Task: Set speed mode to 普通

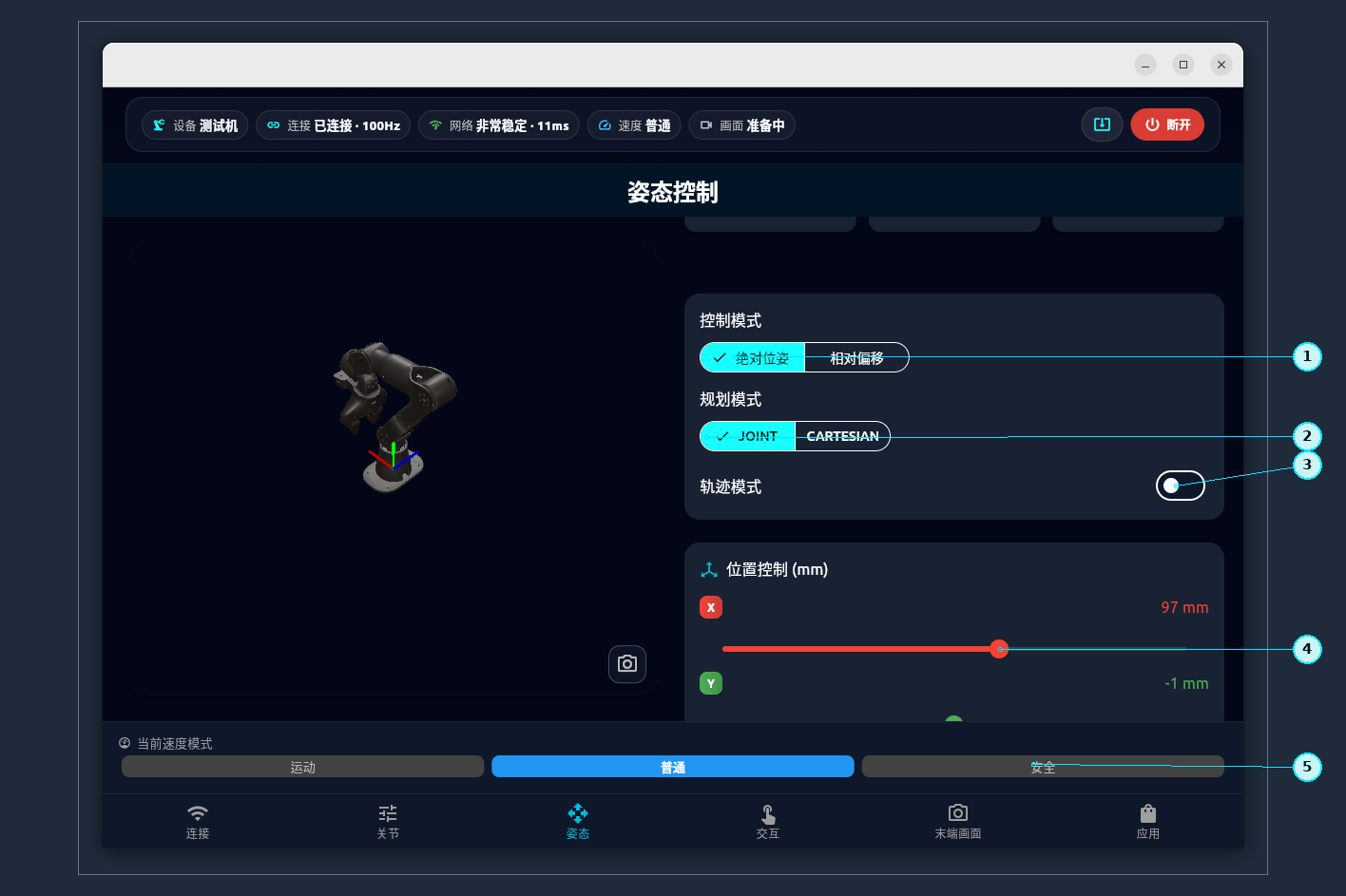Action: 673,767
